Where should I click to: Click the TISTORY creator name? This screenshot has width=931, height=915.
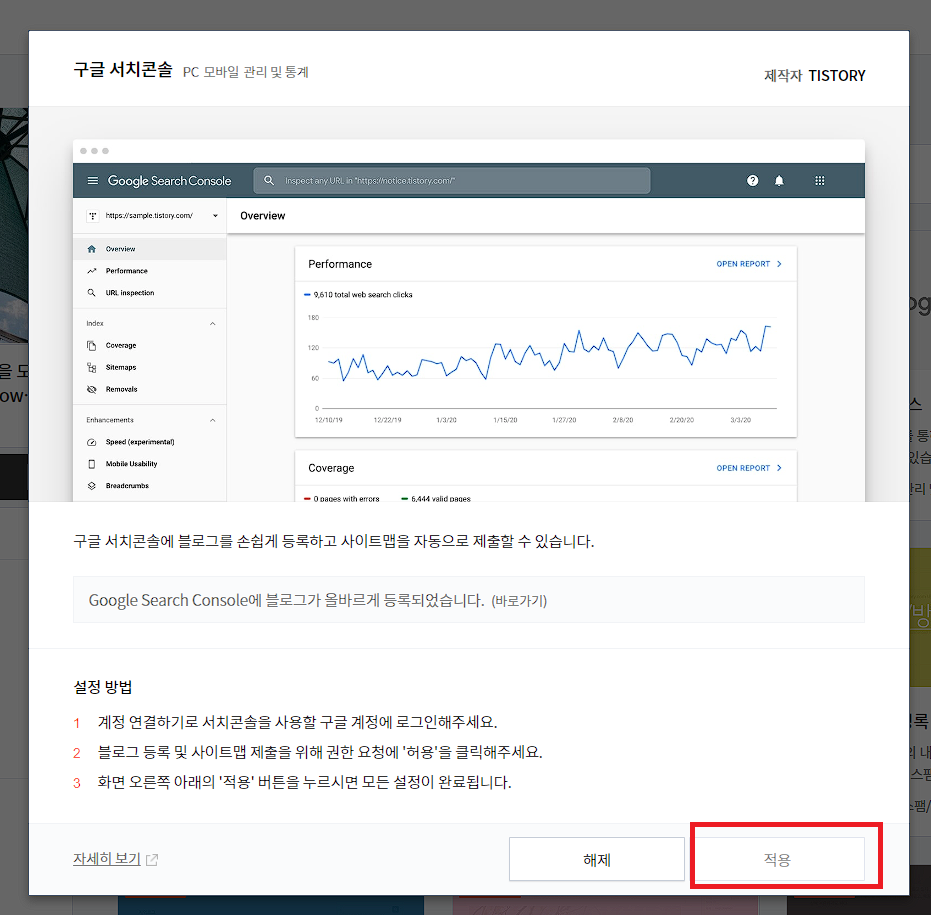[837, 76]
